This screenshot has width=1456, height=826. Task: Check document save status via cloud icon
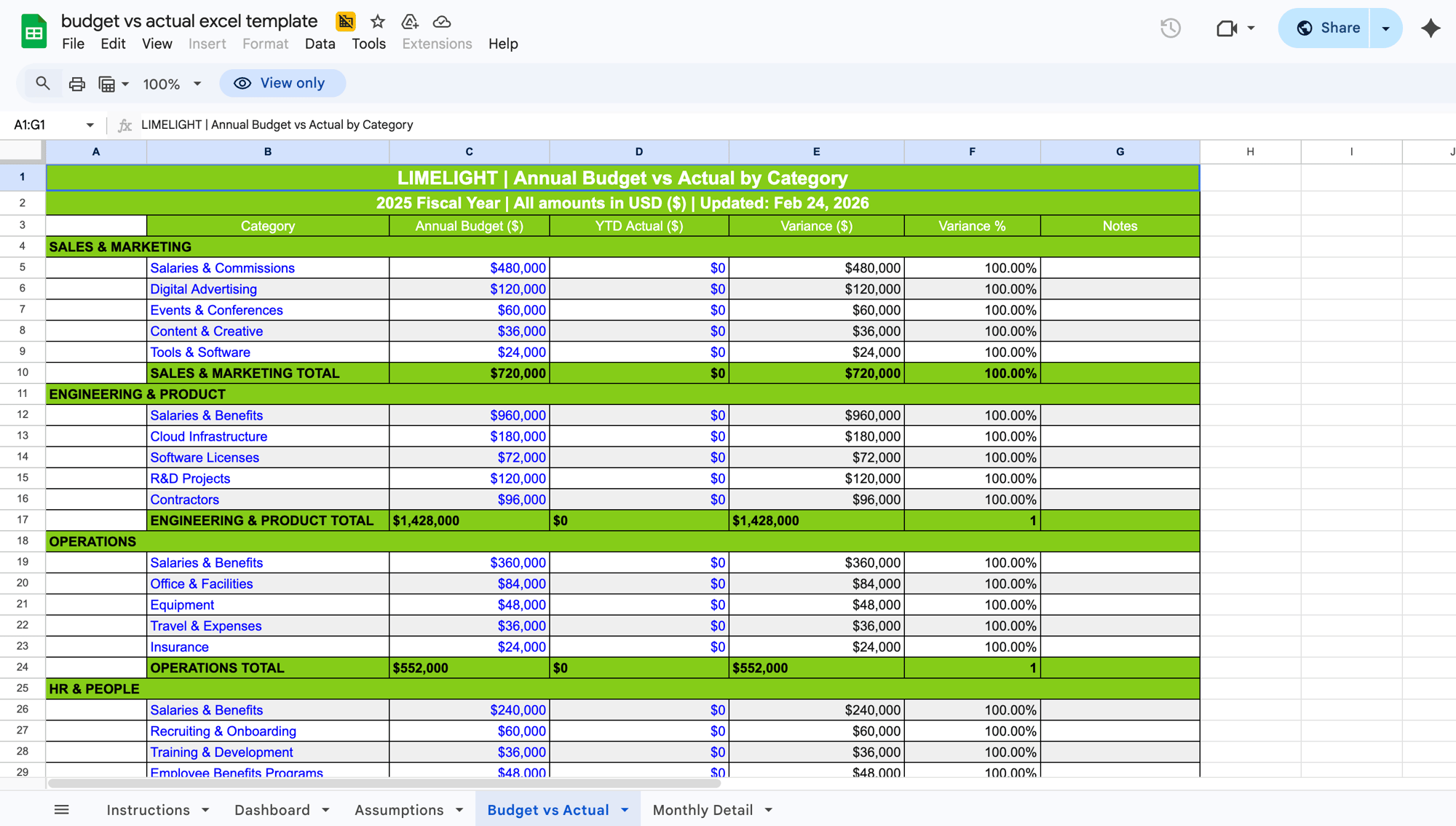[441, 22]
